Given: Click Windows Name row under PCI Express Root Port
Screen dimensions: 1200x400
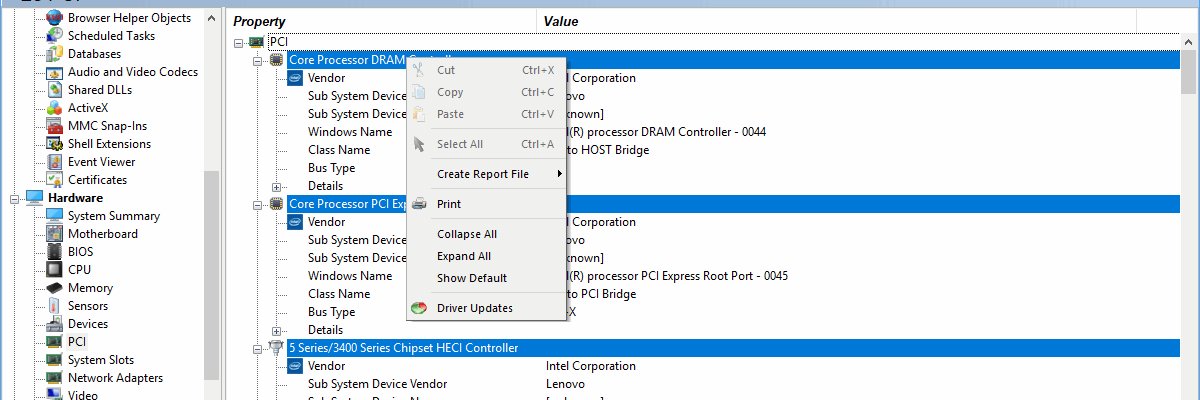Looking at the screenshot, I should point(350,276).
